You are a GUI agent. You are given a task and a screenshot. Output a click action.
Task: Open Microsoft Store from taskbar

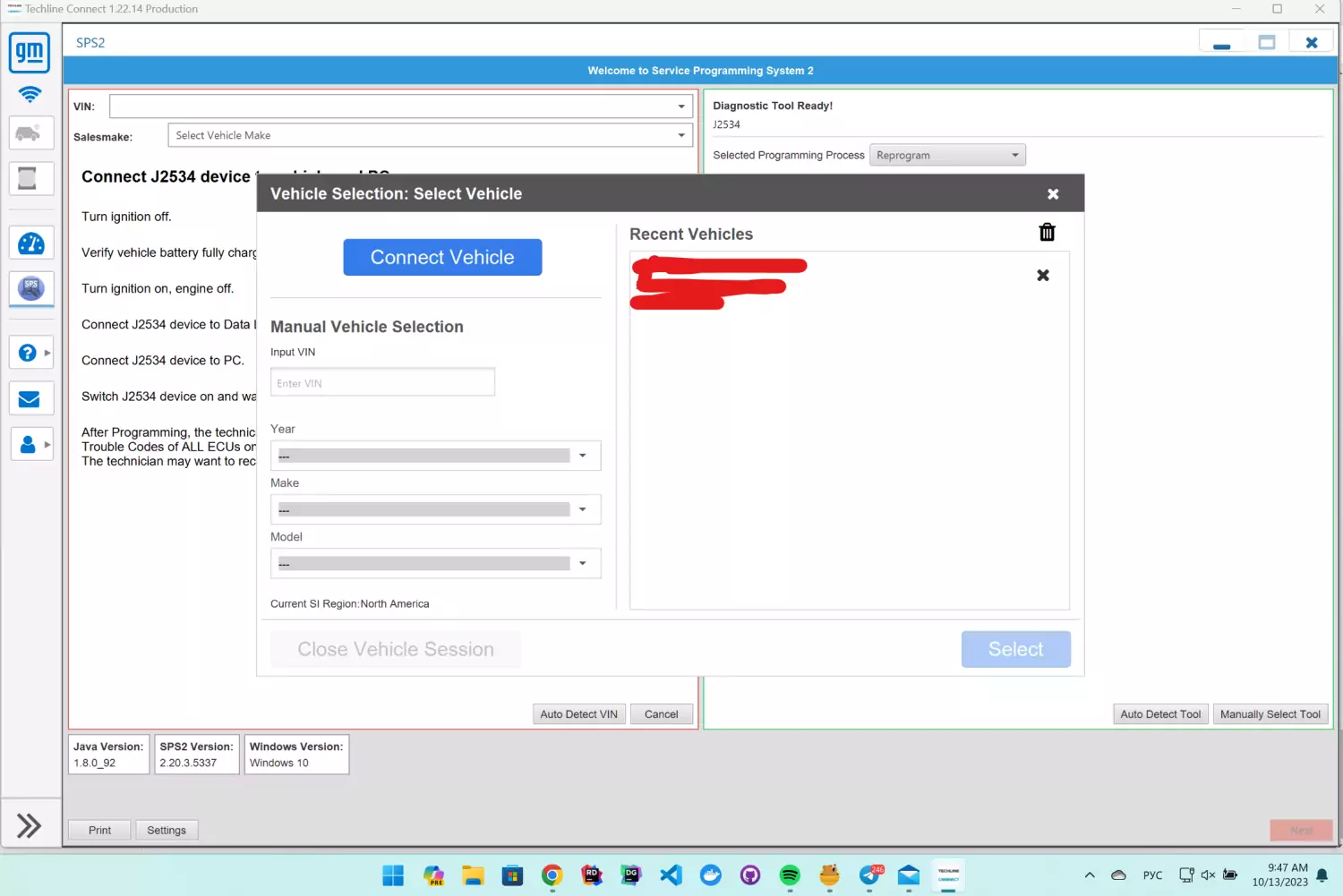512,875
